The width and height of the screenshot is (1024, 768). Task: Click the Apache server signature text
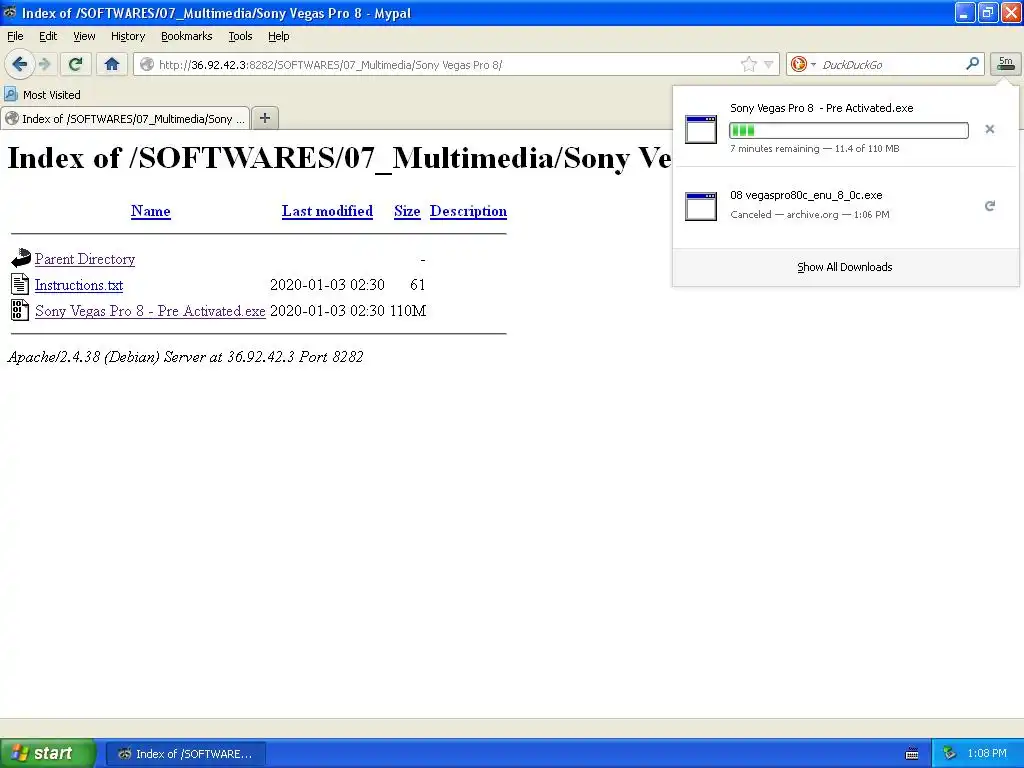click(185, 357)
